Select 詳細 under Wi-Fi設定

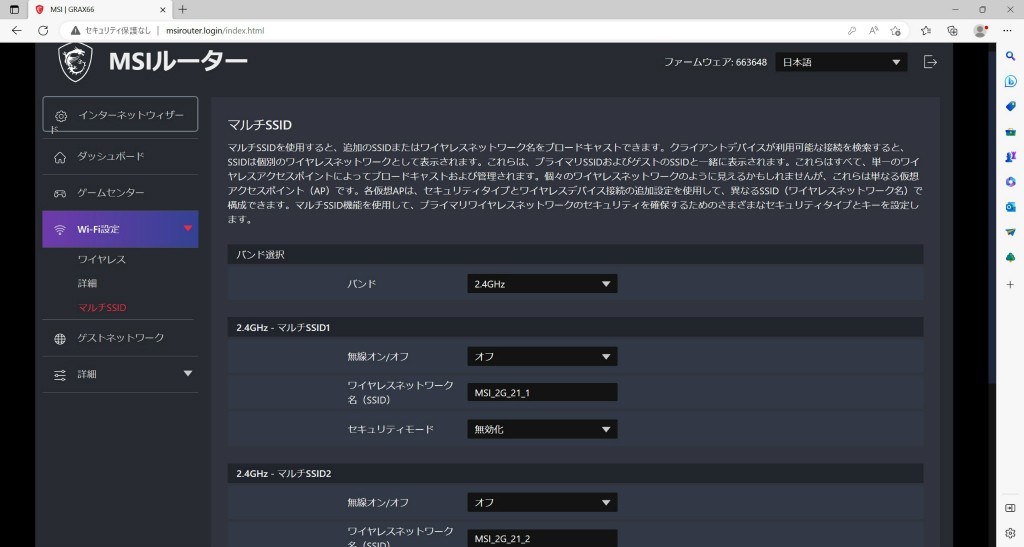click(x=87, y=283)
